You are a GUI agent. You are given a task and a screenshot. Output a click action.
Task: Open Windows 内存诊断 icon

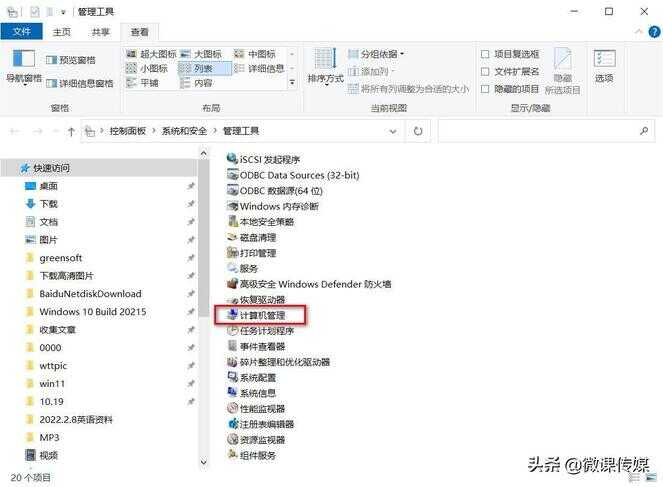232,206
